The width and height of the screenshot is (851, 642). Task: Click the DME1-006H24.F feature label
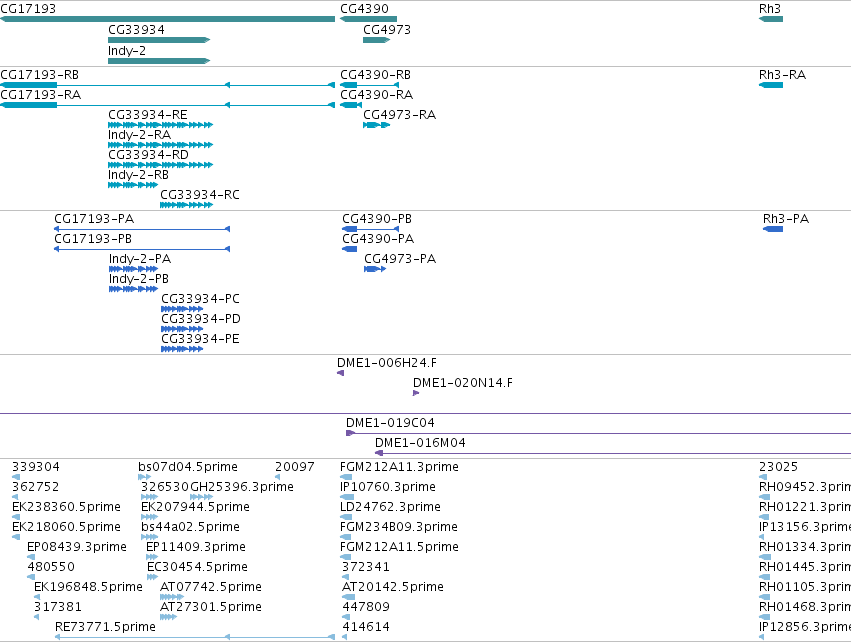pyautogui.click(x=387, y=363)
